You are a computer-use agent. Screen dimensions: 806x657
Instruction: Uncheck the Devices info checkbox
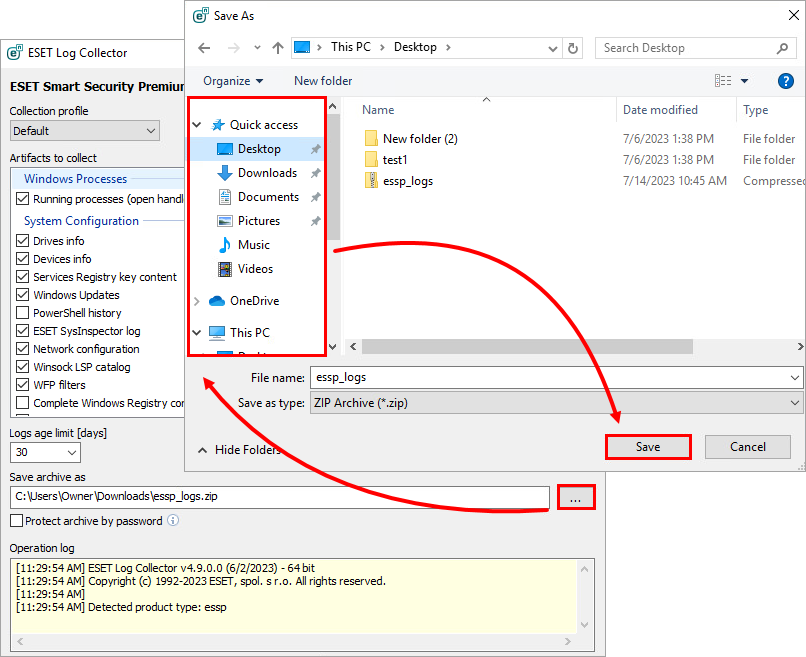23,259
